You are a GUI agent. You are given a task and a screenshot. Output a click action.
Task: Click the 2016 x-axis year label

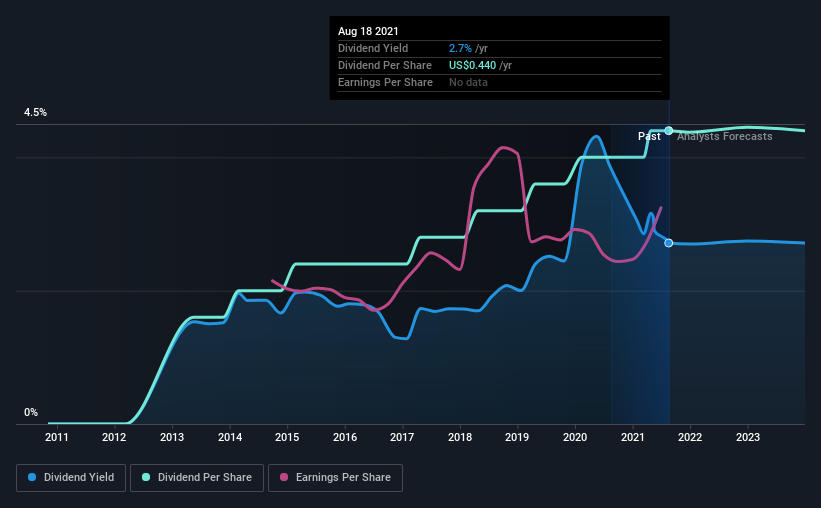click(x=345, y=437)
